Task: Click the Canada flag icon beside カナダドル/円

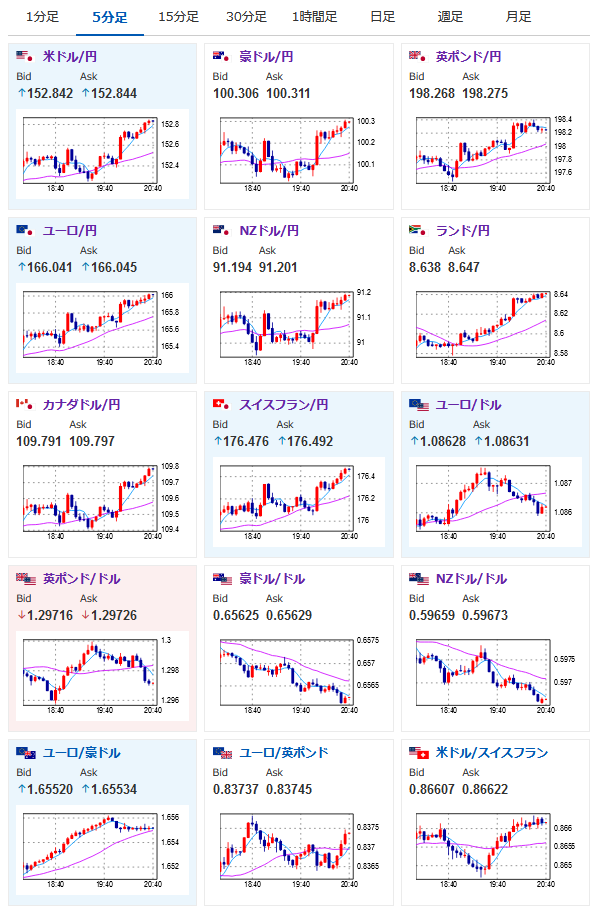Action: (24, 405)
